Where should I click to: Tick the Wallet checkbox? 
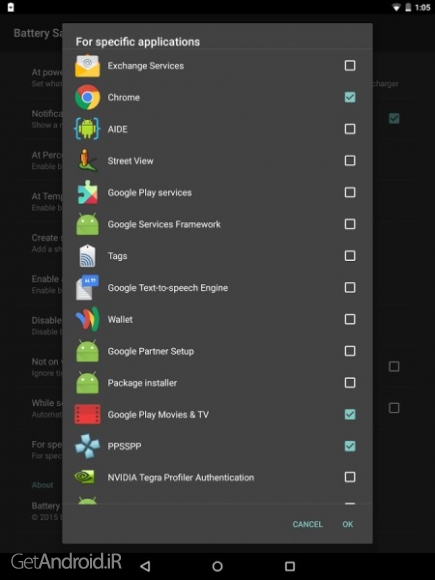(x=350, y=319)
